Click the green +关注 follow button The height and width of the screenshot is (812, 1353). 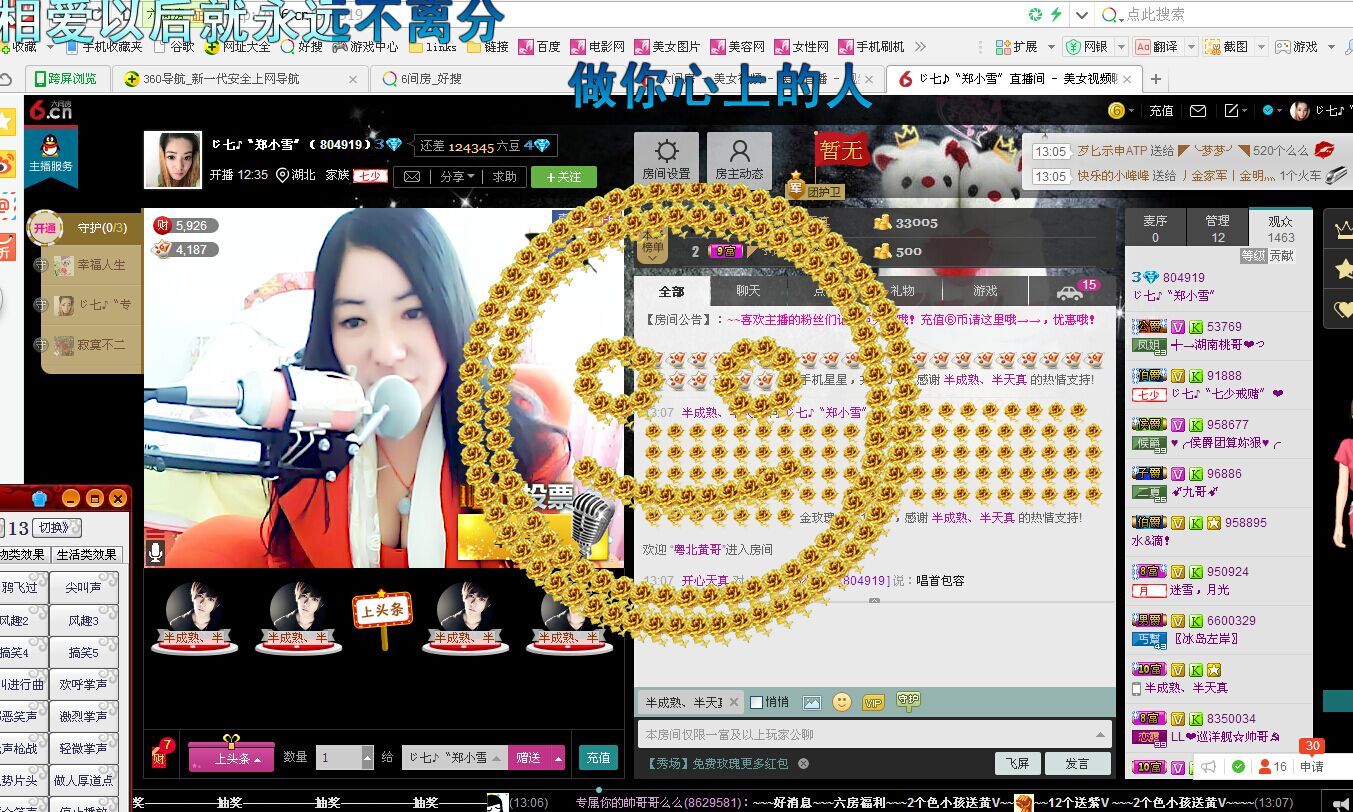click(x=564, y=176)
